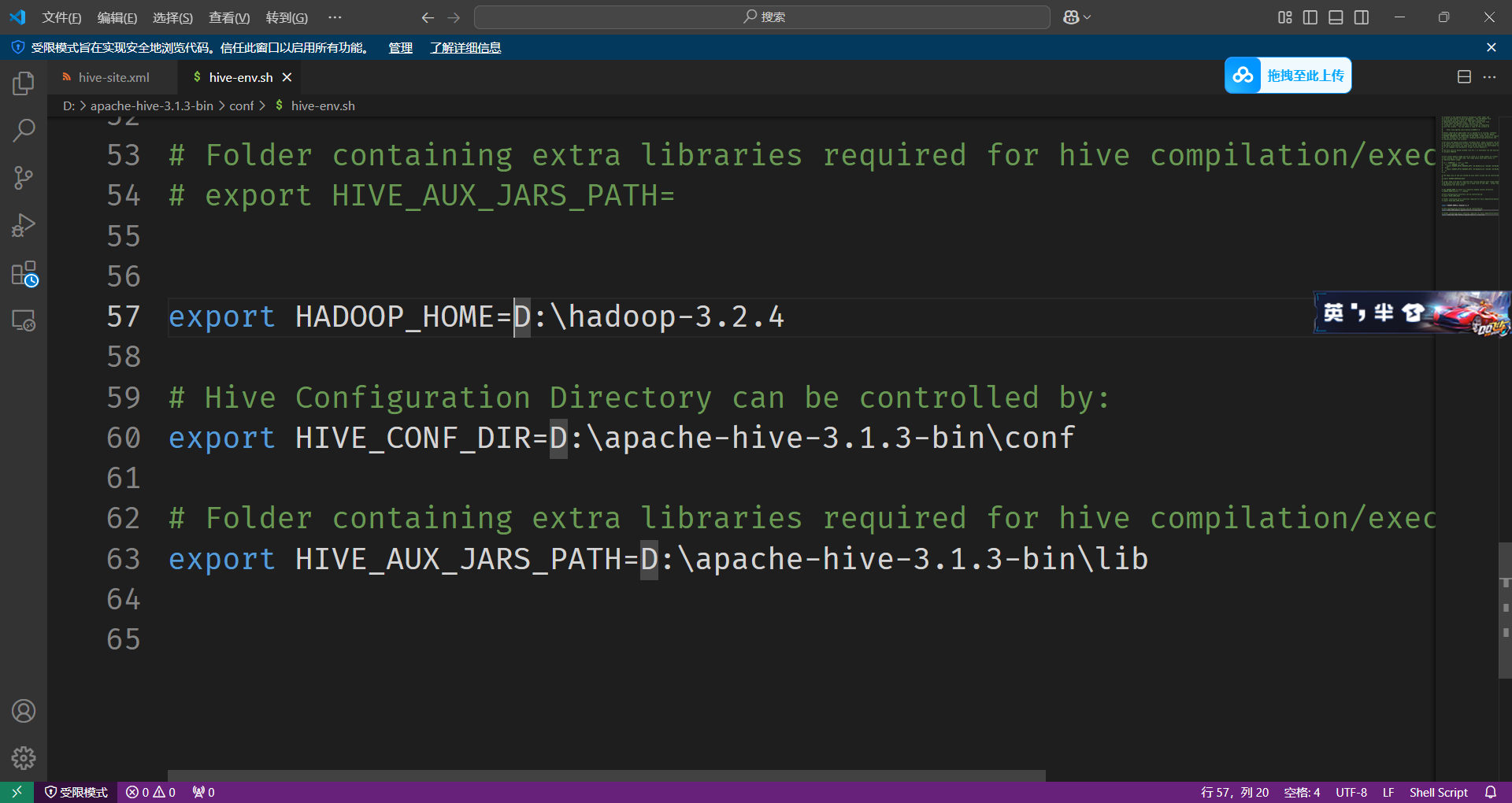Click the 了解详细信息 link
This screenshot has height=803, width=1512.
pyautogui.click(x=465, y=47)
